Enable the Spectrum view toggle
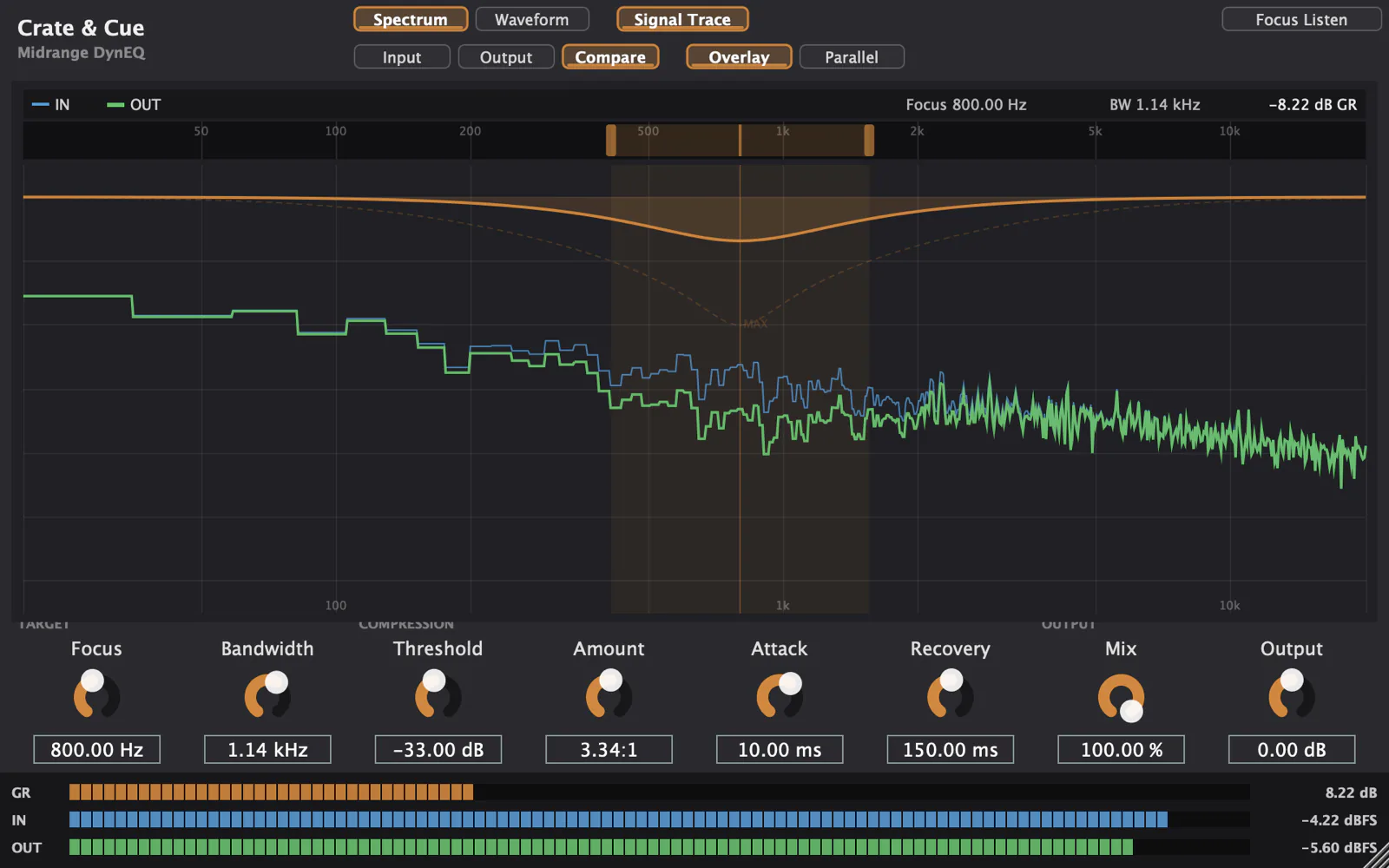This screenshot has width=1389, height=868. (411, 19)
